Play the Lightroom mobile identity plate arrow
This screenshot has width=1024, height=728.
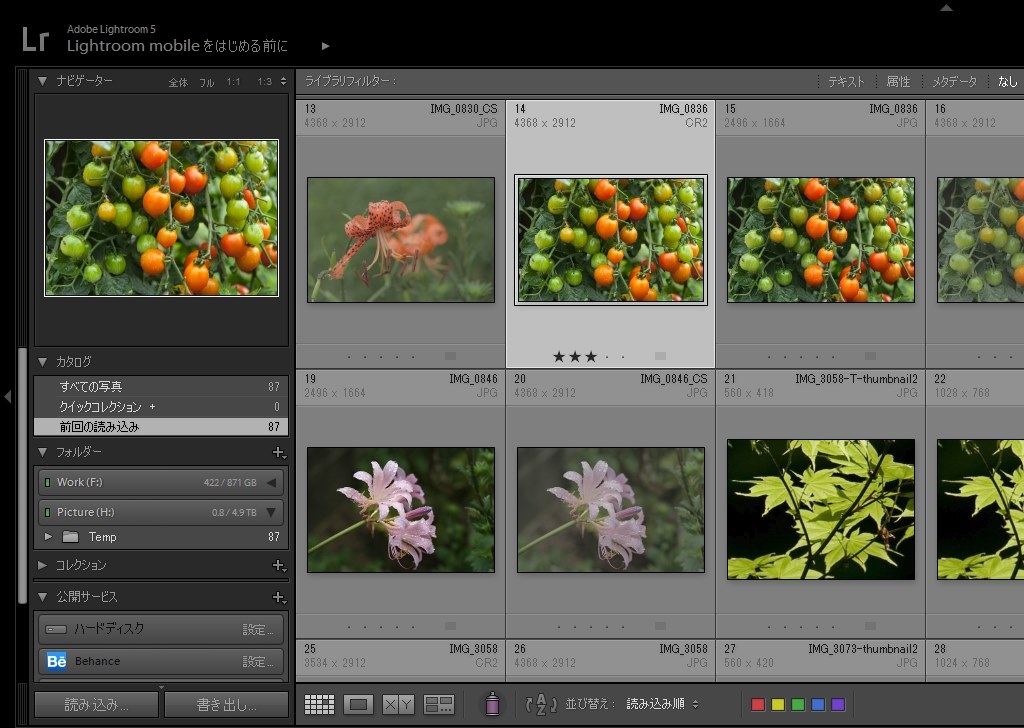point(325,46)
